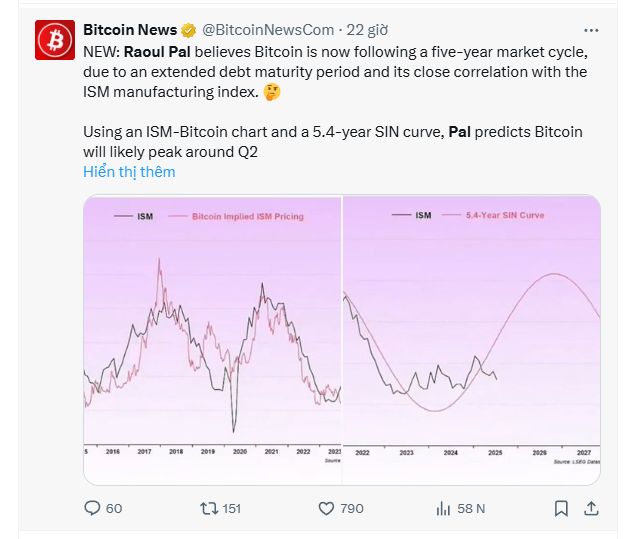
Task: Click the like count 790
Action: pyautogui.click(x=352, y=508)
